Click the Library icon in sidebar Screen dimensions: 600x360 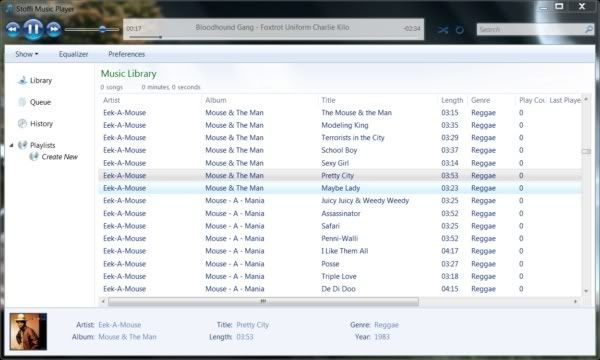point(23,80)
